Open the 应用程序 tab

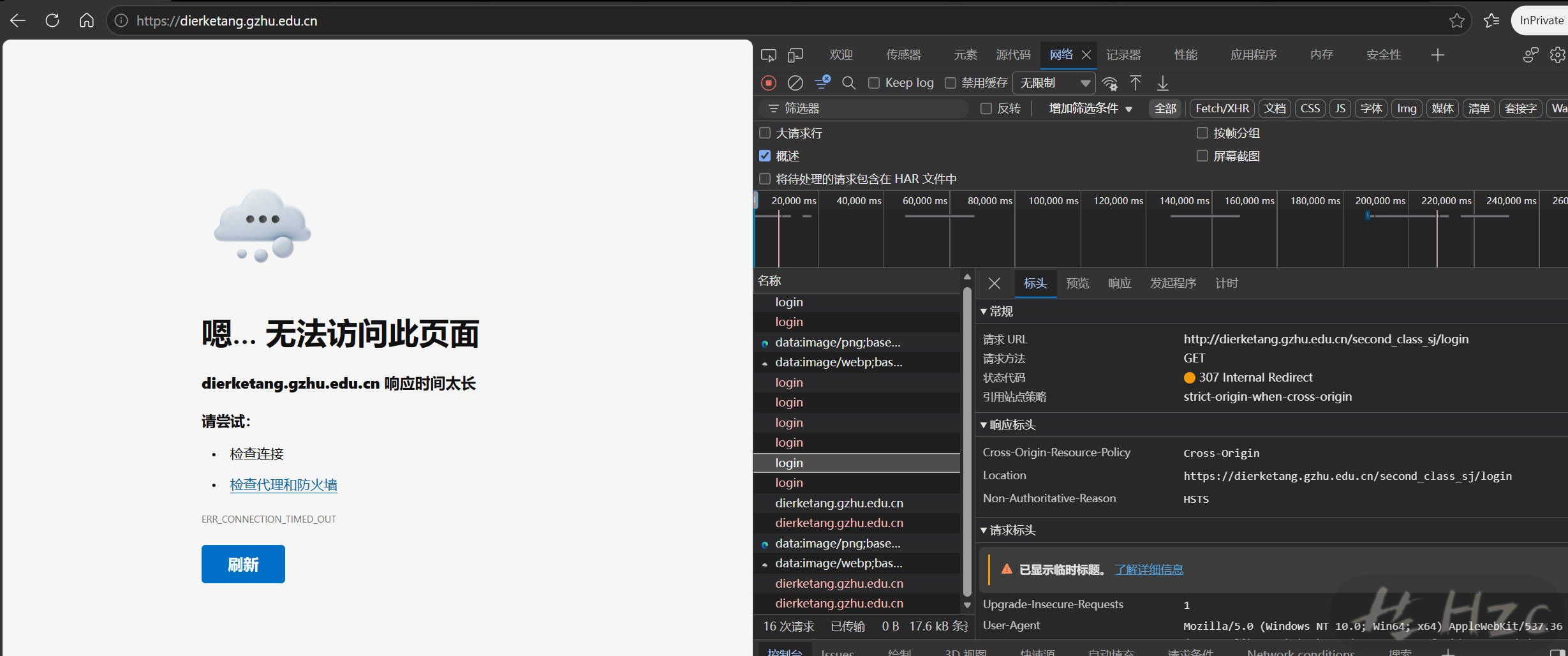(1254, 55)
